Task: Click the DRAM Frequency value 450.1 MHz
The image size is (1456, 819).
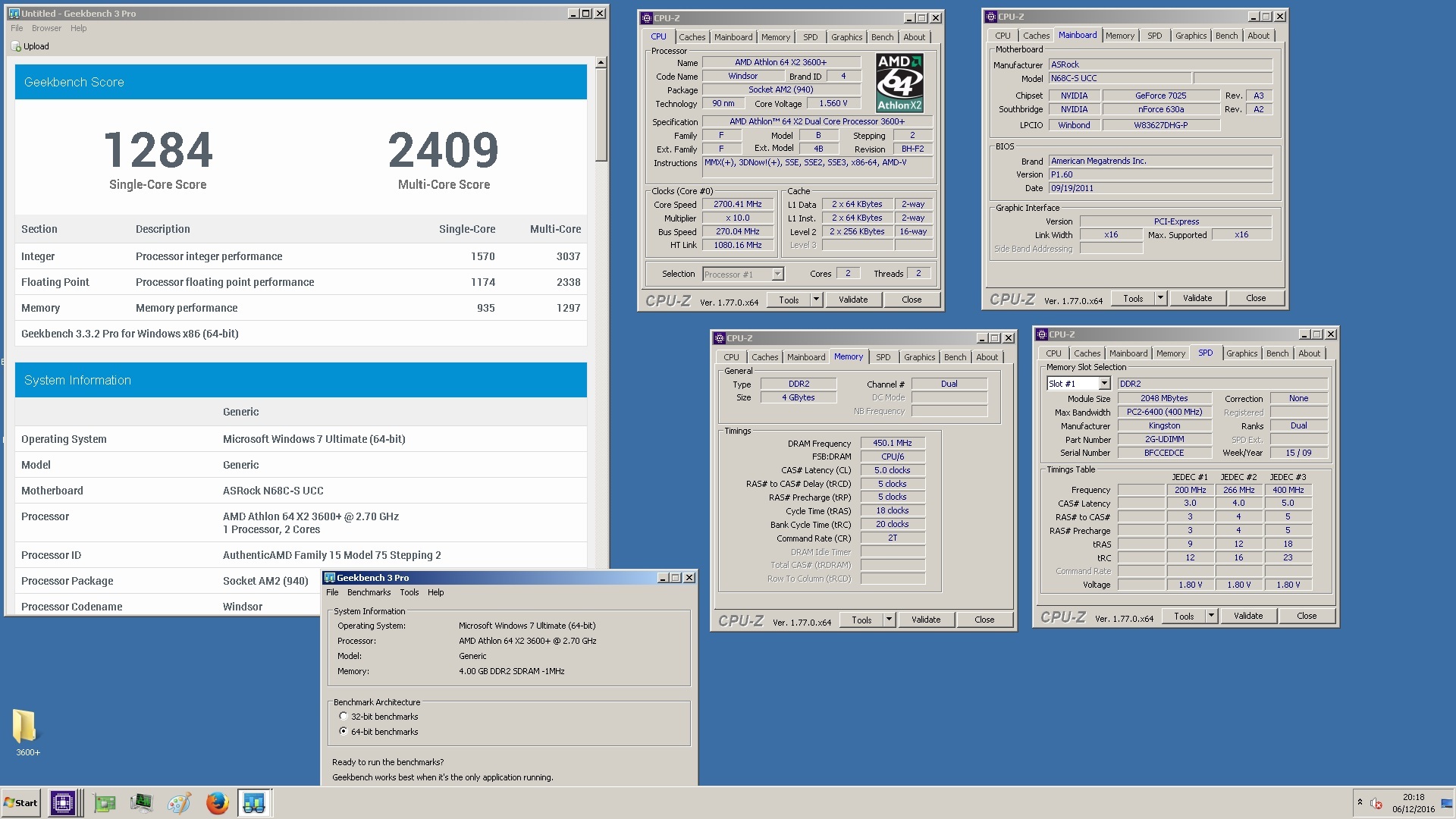Action: (892, 443)
